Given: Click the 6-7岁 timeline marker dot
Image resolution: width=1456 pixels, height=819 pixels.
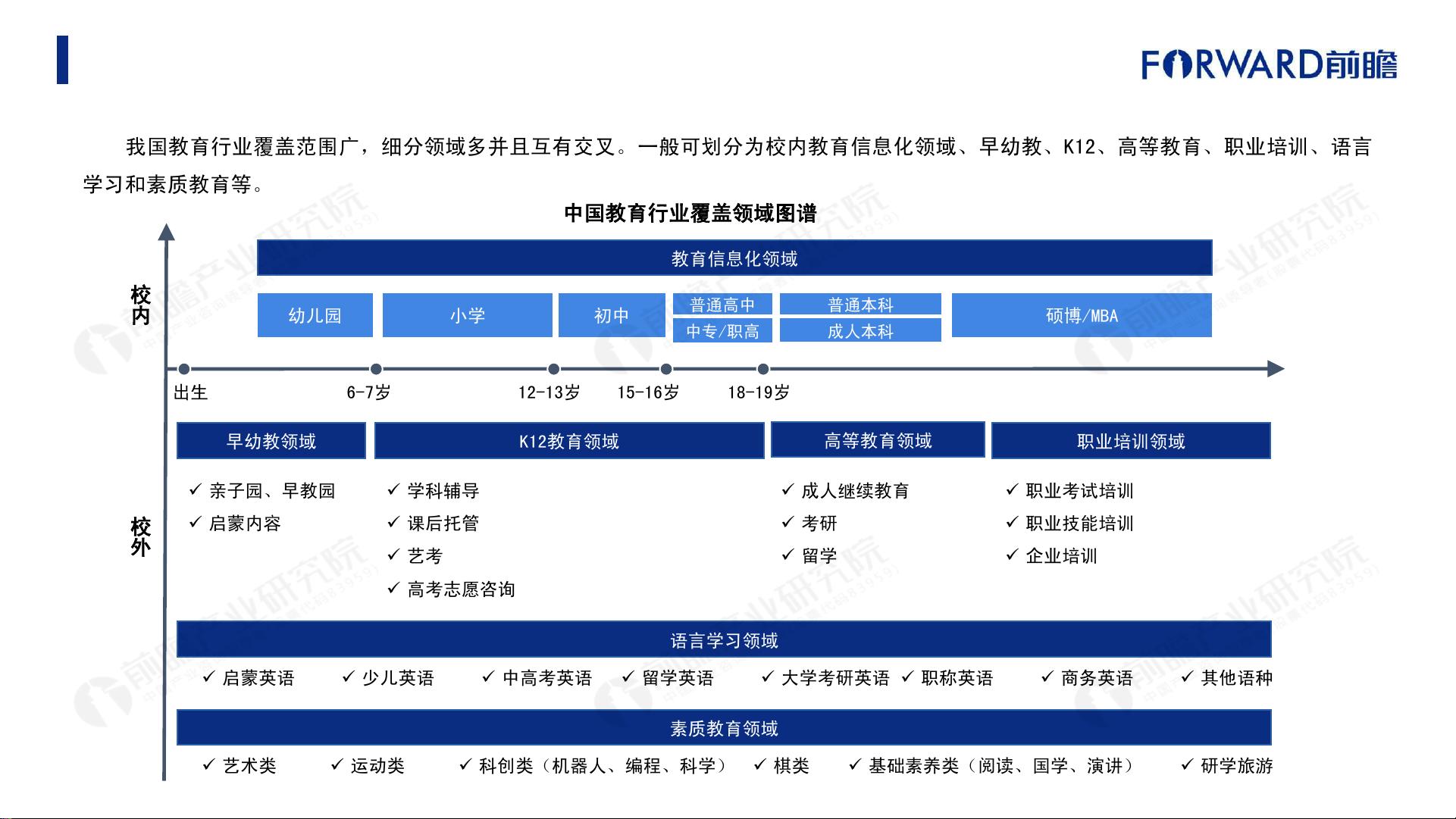Looking at the screenshot, I should pos(376,369).
